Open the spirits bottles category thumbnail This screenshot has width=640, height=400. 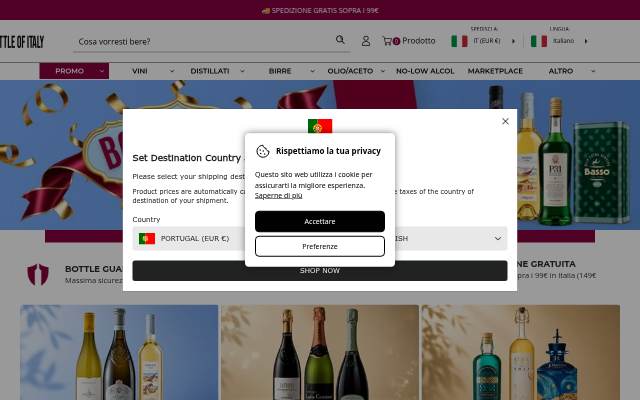(x=521, y=352)
